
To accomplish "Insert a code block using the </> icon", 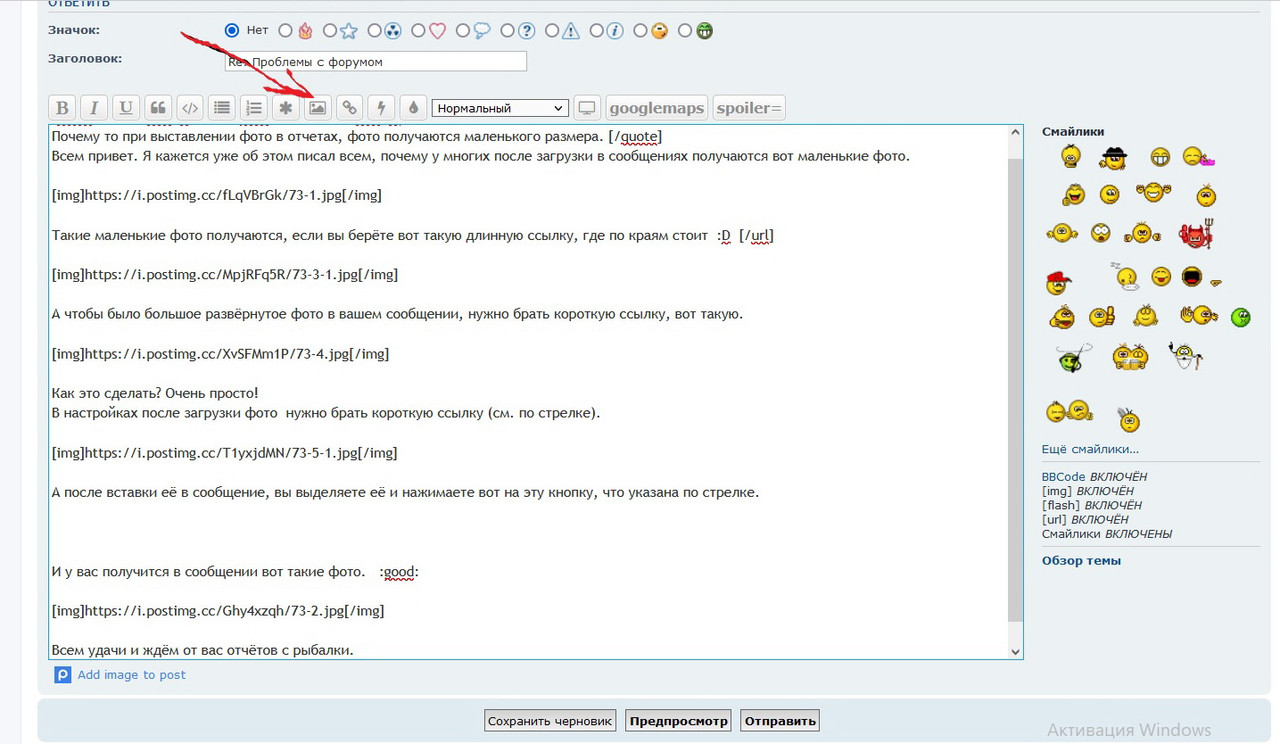I will click(x=189, y=108).
